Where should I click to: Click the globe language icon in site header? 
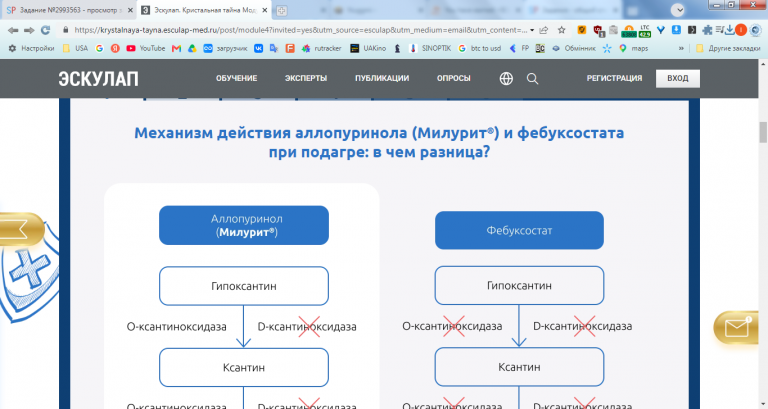point(506,78)
